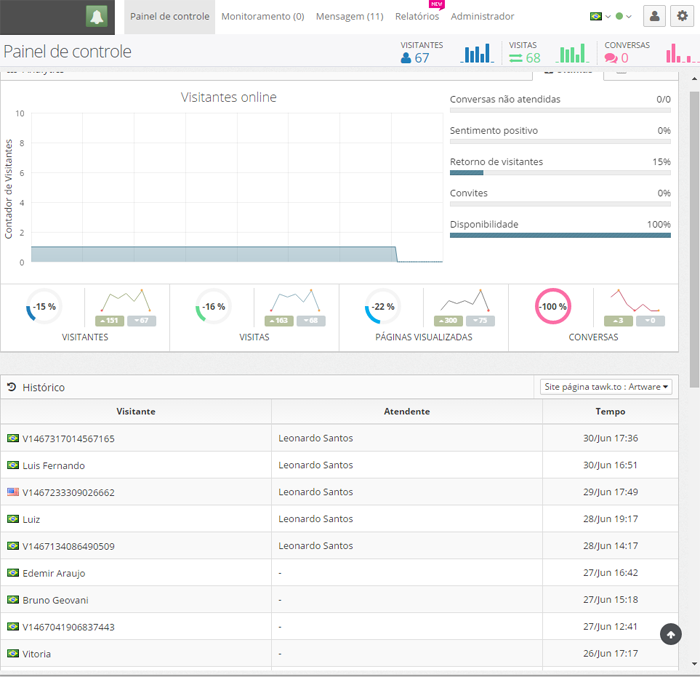700x677 pixels.
Task: Click the blue visitors person icon
Action: (406, 58)
